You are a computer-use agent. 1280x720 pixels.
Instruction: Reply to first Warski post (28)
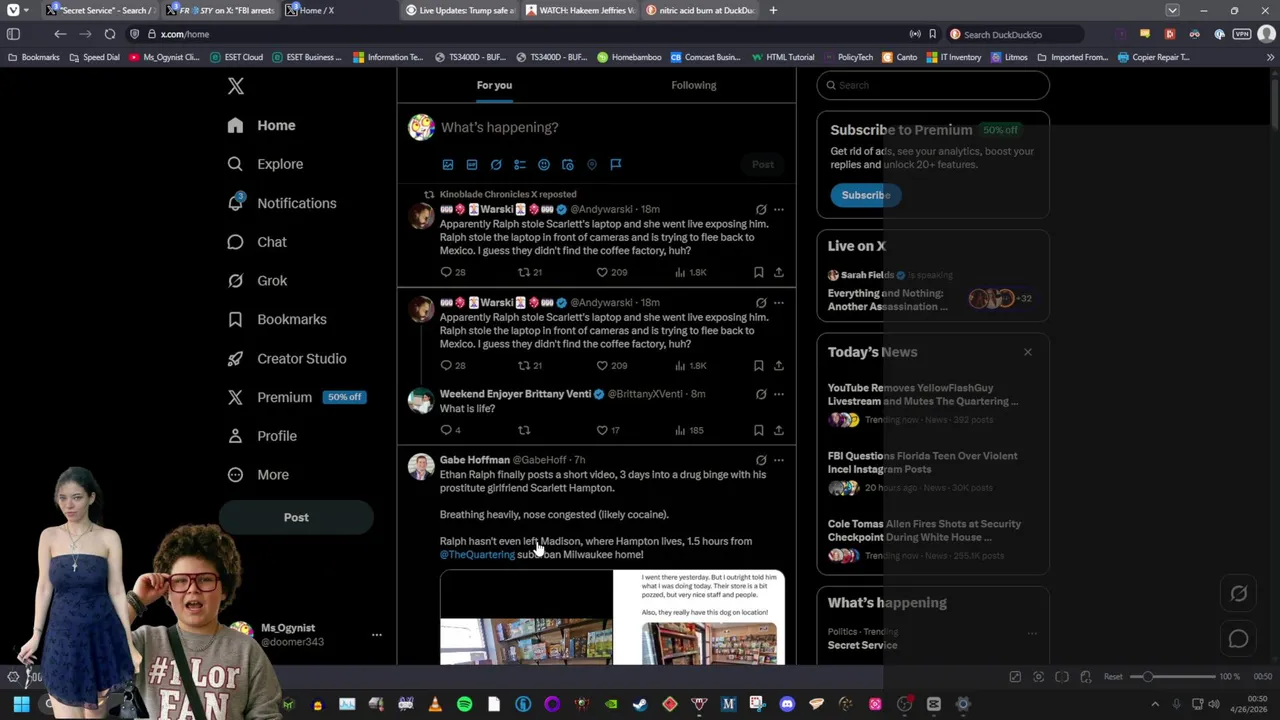tap(452, 272)
